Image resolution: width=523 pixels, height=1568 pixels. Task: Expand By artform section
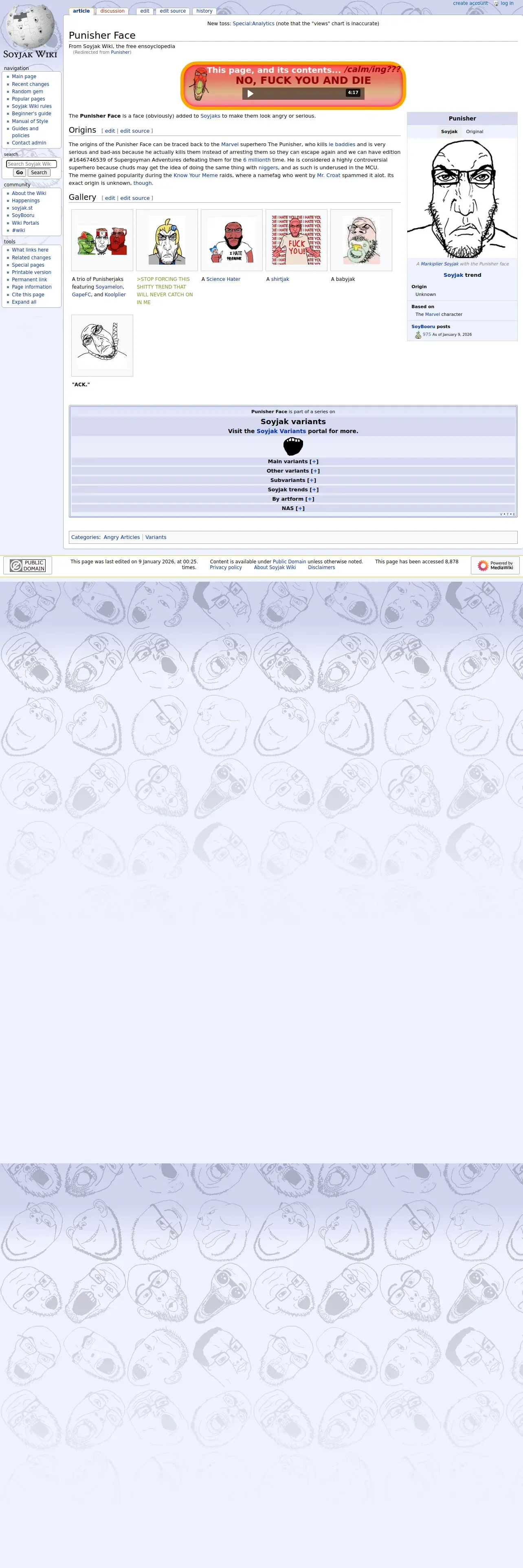pos(310,499)
